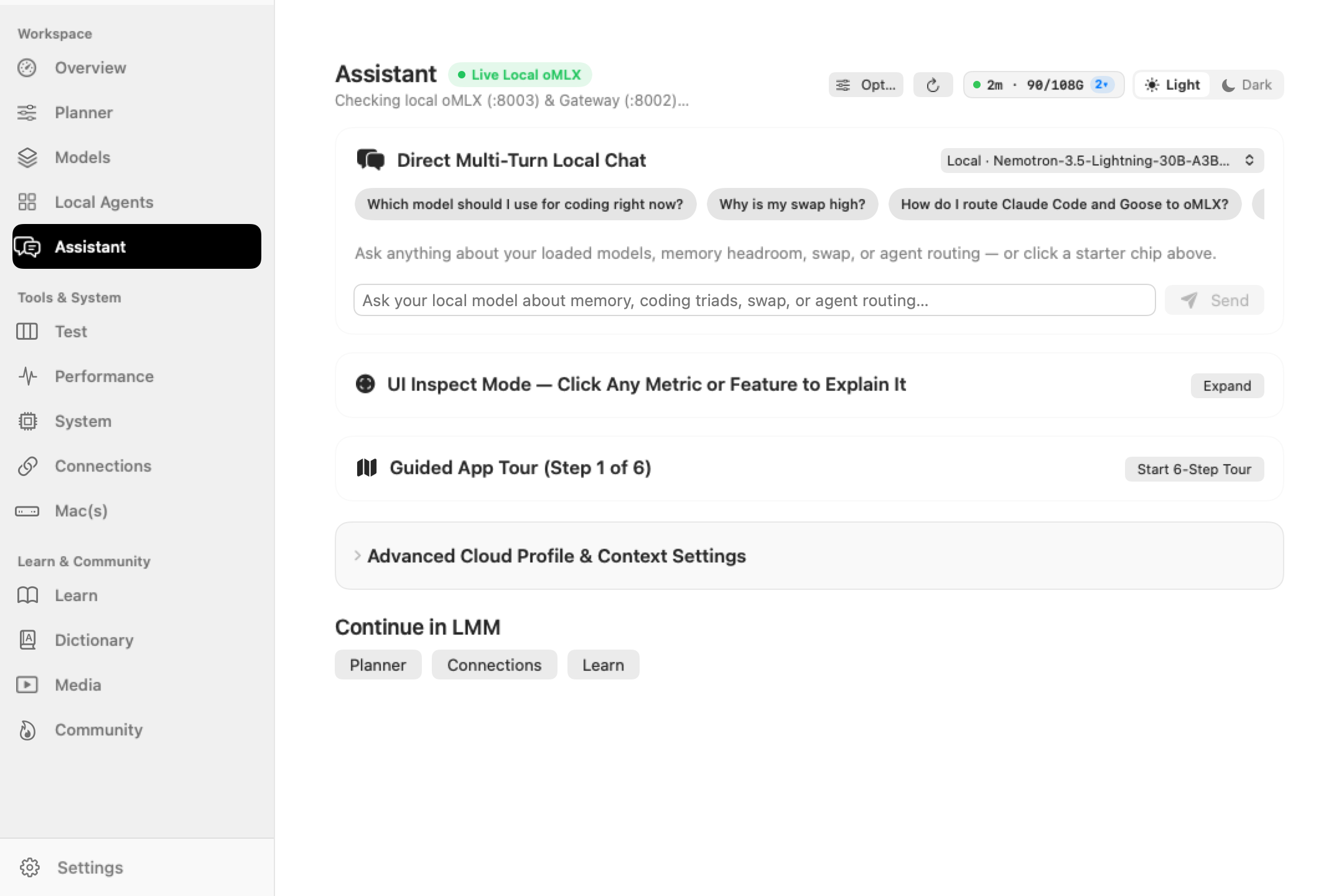Image resolution: width=1344 pixels, height=896 pixels.
Task: Click the Test columns icon
Action: pos(27,332)
